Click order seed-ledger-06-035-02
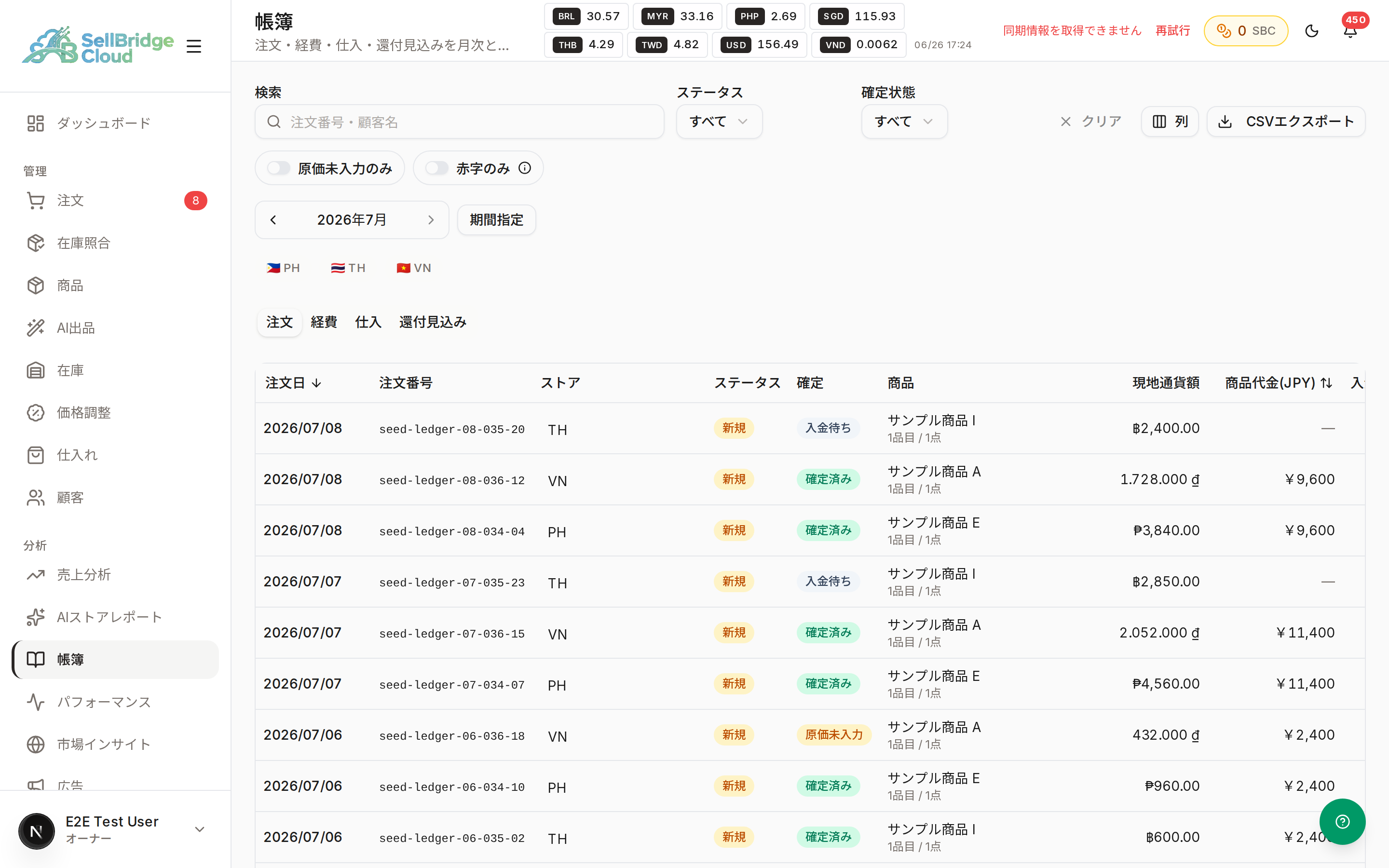Image resolution: width=1389 pixels, height=868 pixels. 452,838
